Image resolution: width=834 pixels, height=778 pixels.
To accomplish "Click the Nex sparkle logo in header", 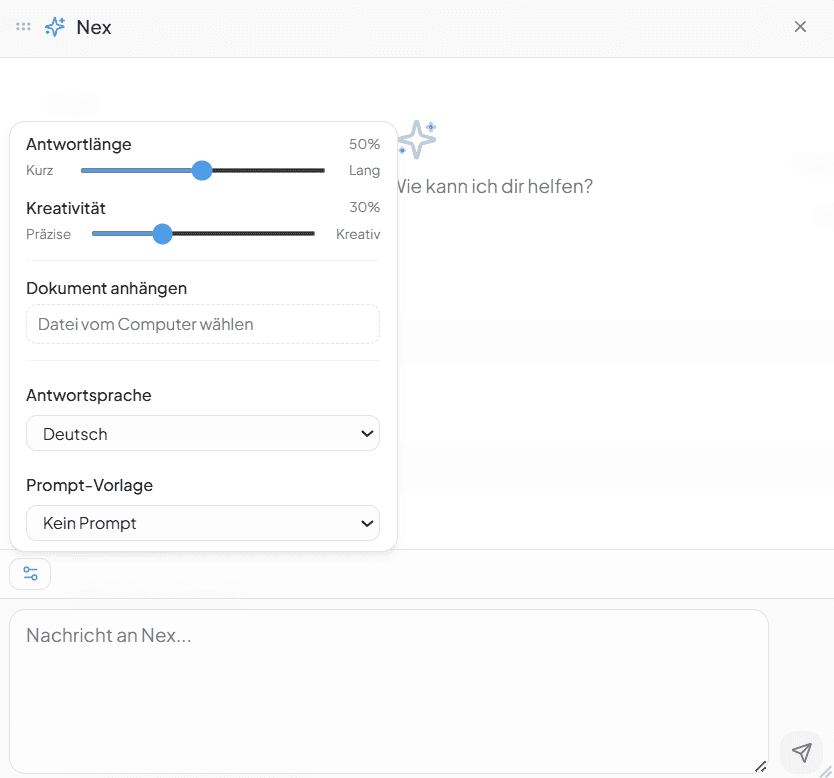I will click(x=55, y=27).
